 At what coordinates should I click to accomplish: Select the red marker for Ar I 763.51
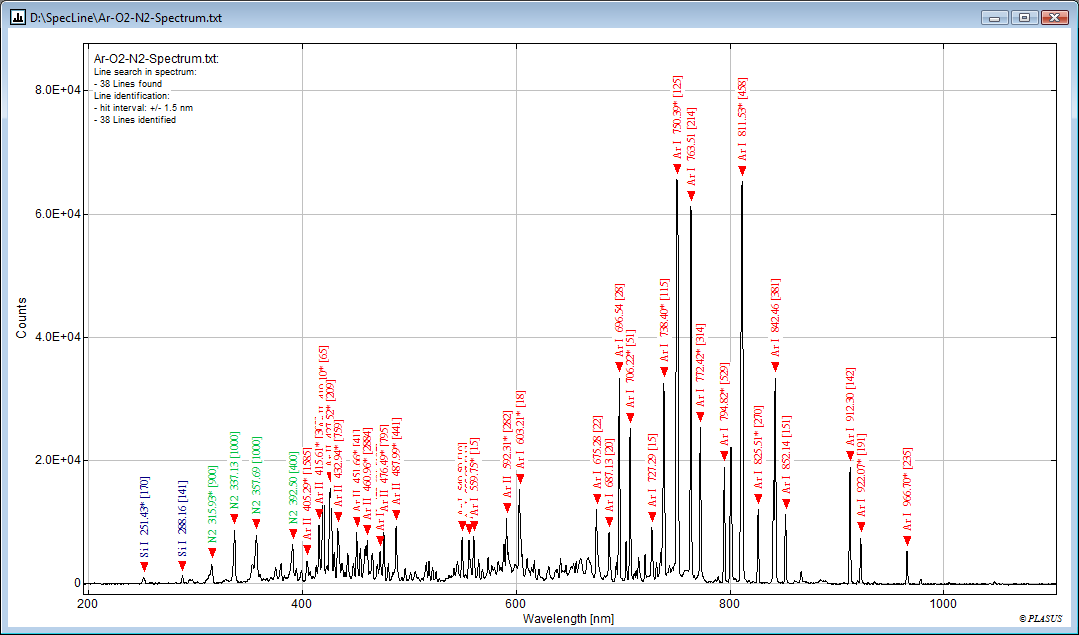pyautogui.click(x=691, y=195)
